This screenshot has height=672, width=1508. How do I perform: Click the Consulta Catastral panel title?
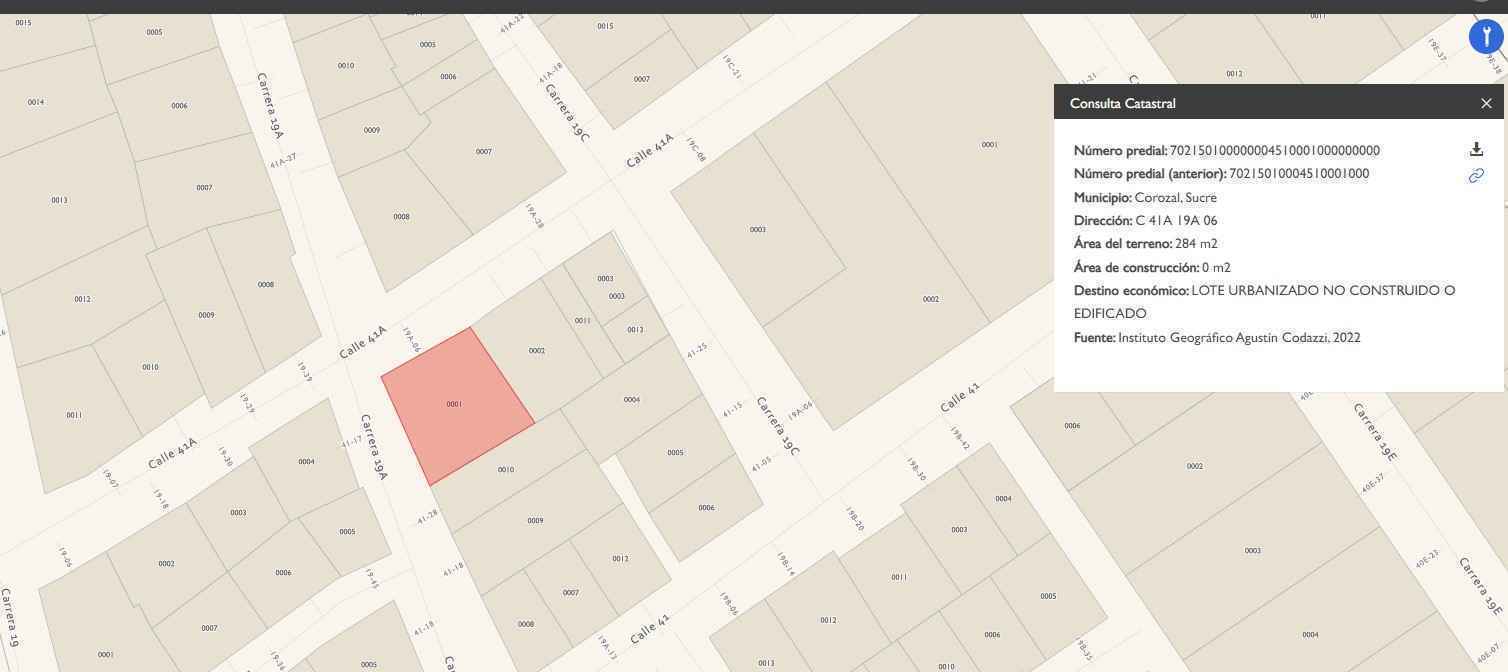[1122, 103]
